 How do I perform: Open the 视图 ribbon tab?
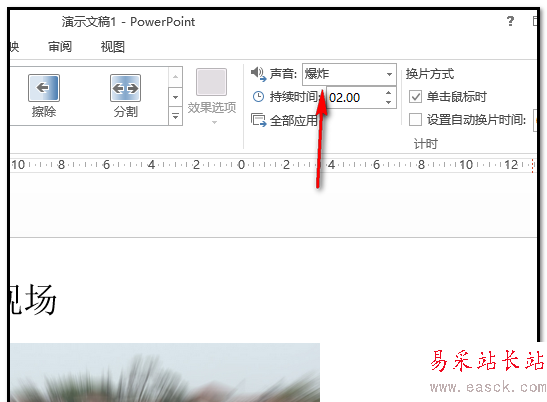(112, 46)
